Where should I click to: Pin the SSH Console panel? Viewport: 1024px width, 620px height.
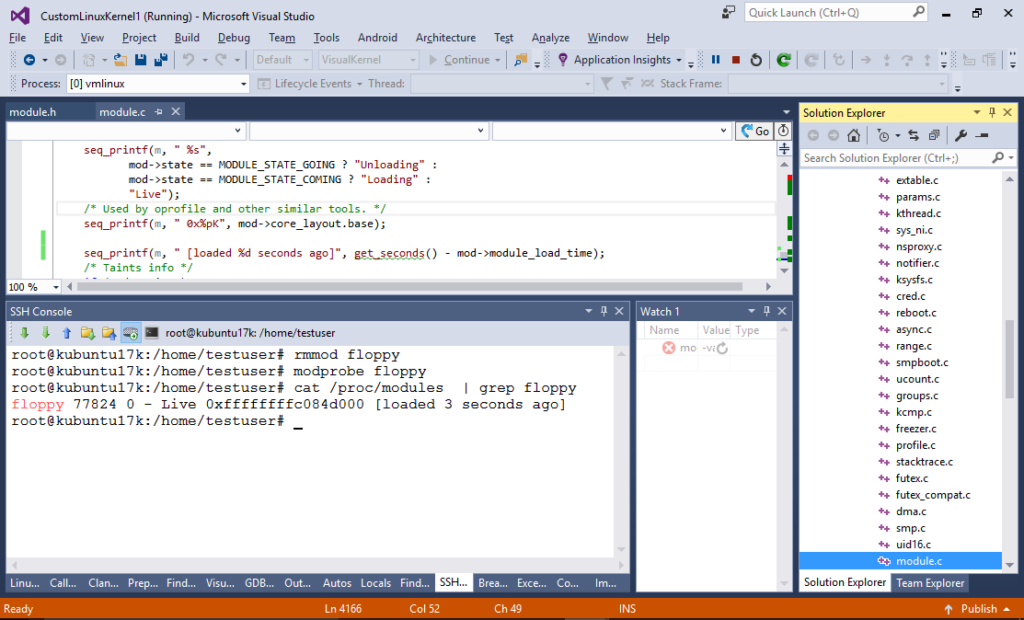point(604,310)
